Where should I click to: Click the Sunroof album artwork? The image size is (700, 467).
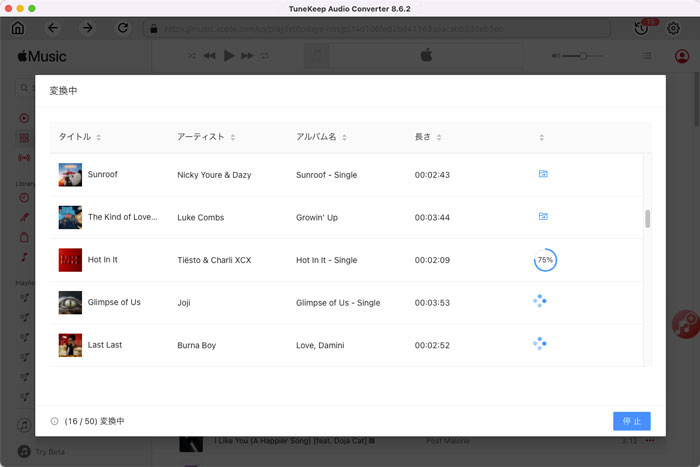point(70,175)
